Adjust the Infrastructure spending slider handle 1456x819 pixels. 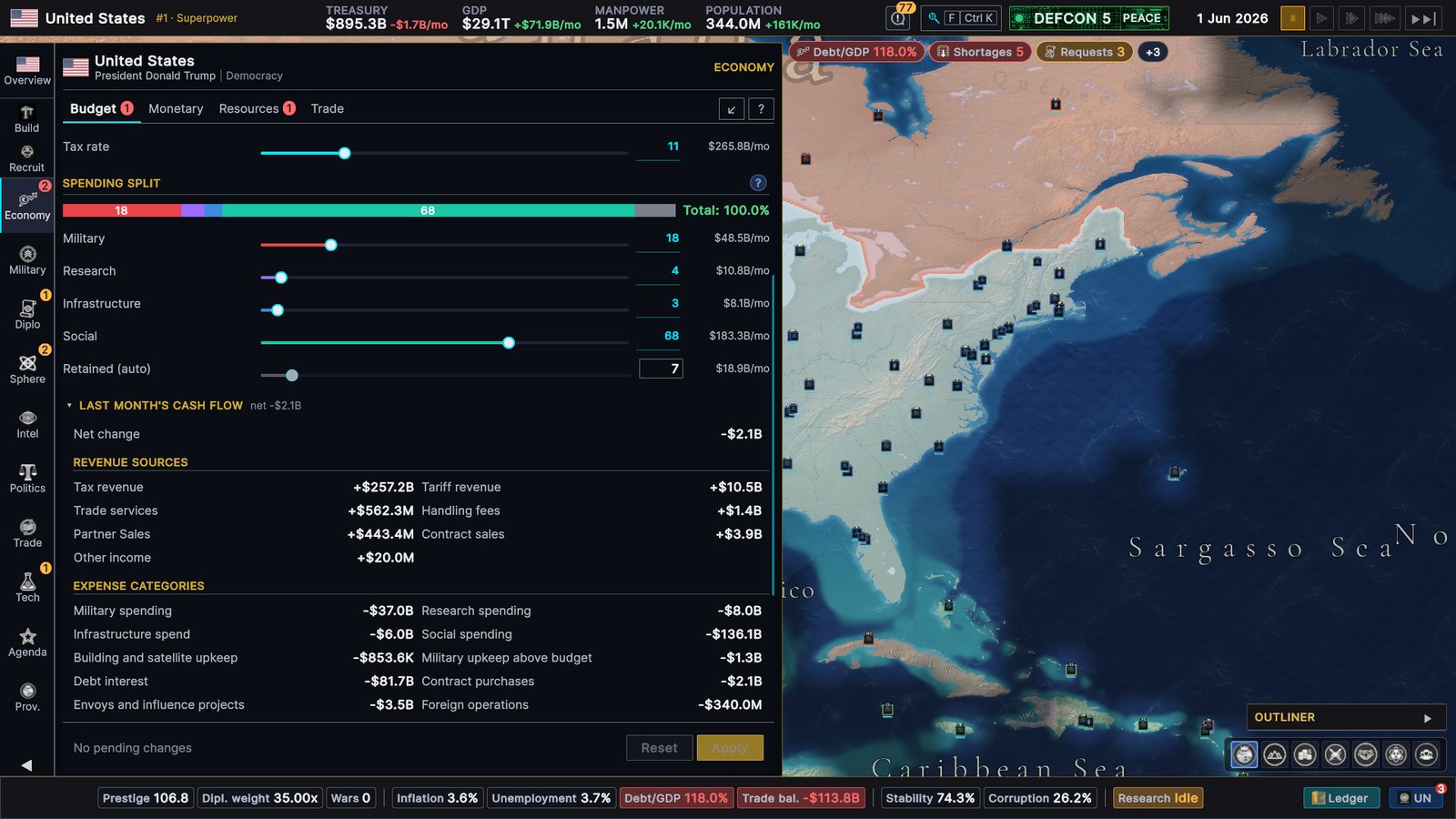point(278,310)
